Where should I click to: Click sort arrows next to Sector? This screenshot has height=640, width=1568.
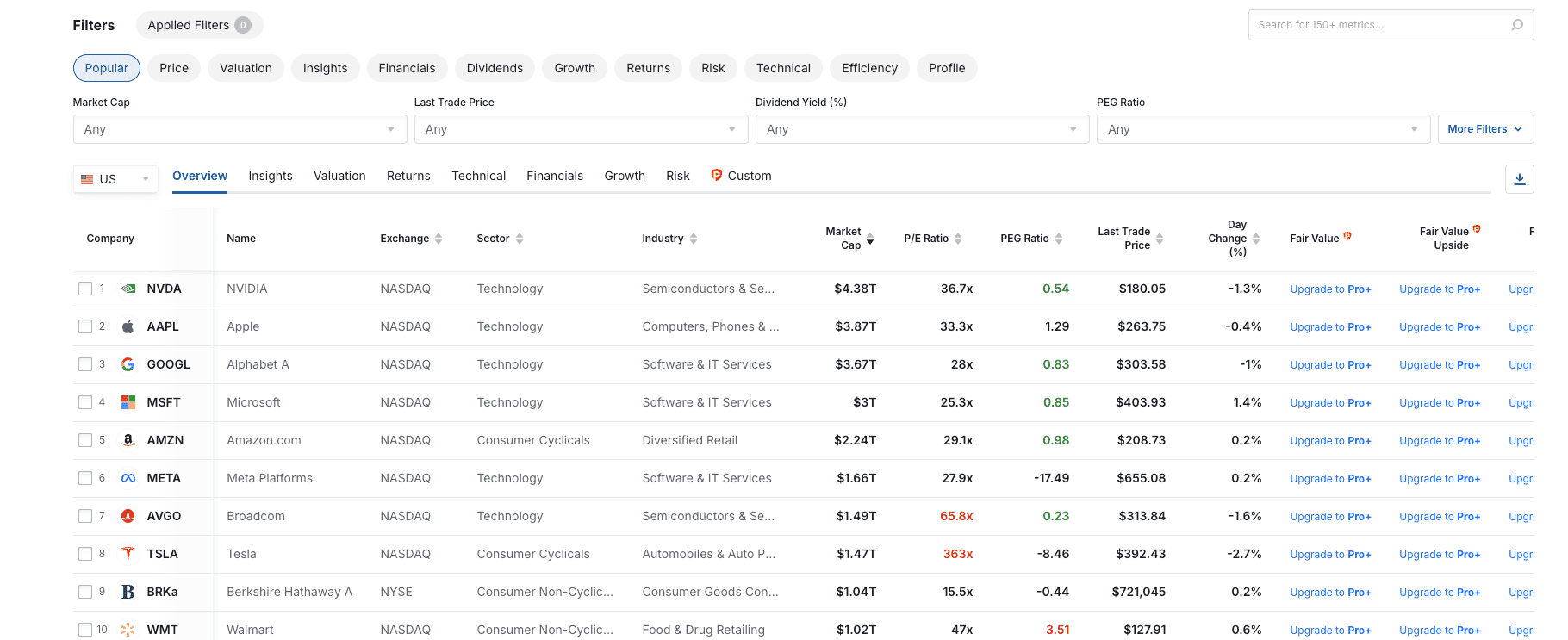[520, 239]
